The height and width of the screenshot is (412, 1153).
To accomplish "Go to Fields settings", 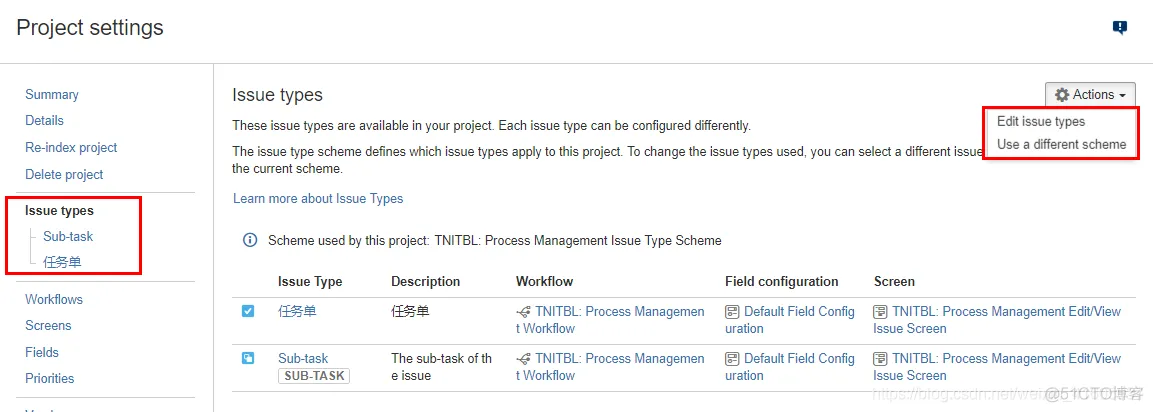I will pyautogui.click(x=42, y=352).
